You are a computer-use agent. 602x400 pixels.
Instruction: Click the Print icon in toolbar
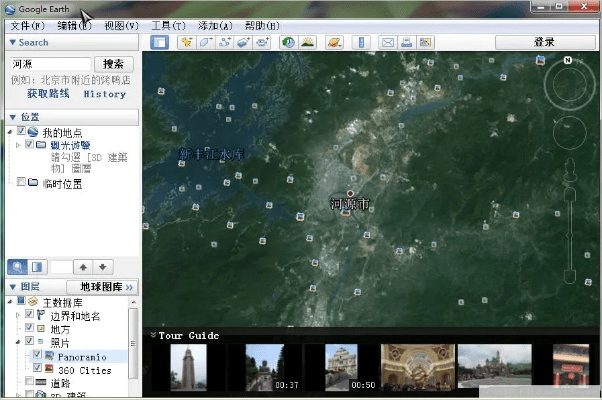[x=407, y=43]
